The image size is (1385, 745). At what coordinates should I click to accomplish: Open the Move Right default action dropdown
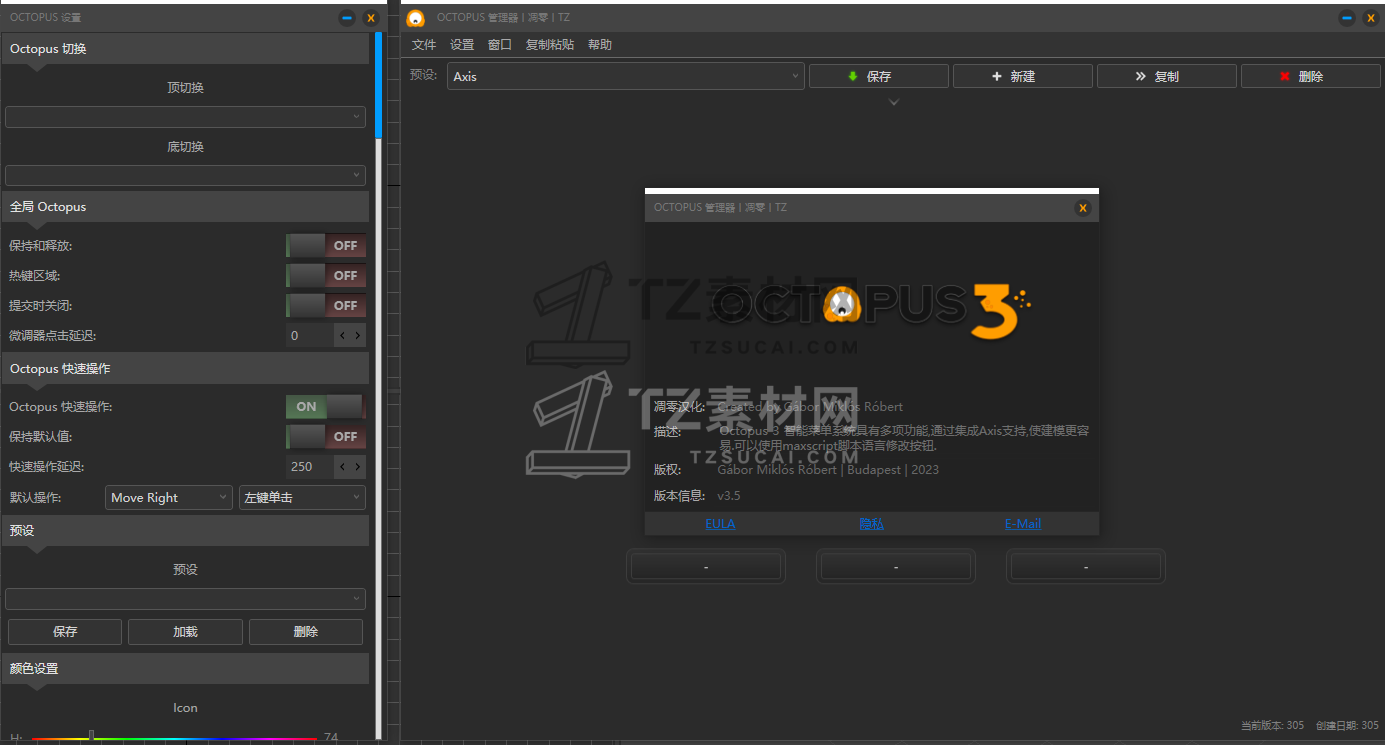pos(169,498)
